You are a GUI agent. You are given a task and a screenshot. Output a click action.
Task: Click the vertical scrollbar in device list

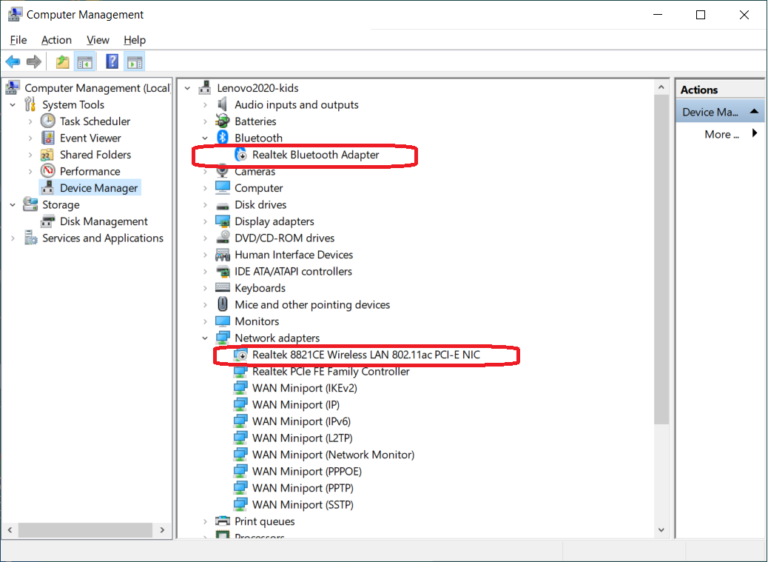(660, 300)
